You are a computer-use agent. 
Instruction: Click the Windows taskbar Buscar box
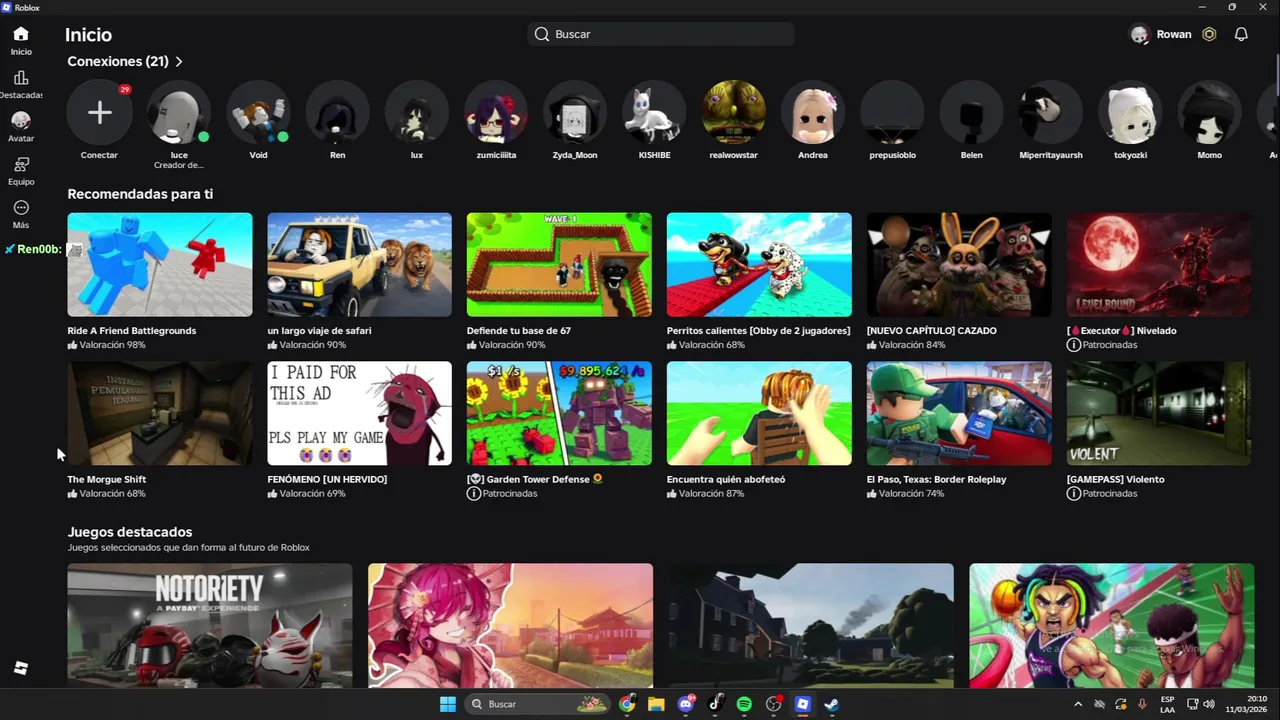[539, 704]
